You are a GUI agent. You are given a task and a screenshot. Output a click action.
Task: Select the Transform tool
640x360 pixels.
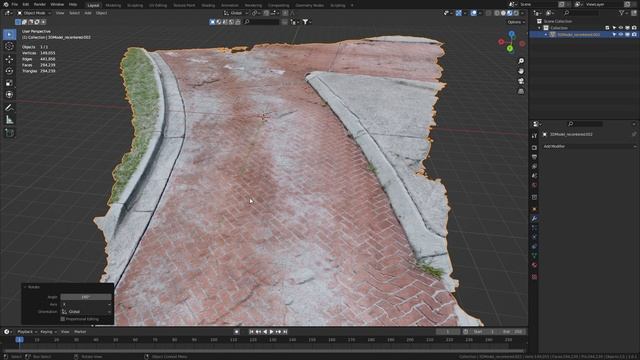pyautogui.click(x=9, y=95)
